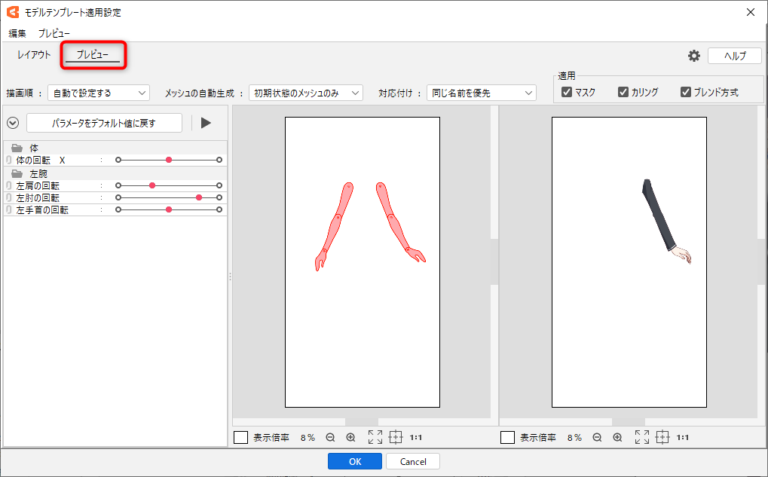Screen dimensions: 768x477
Task: Click パラメータをデフォルト値に戻す button
Action: pyautogui.click(x=104, y=123)
